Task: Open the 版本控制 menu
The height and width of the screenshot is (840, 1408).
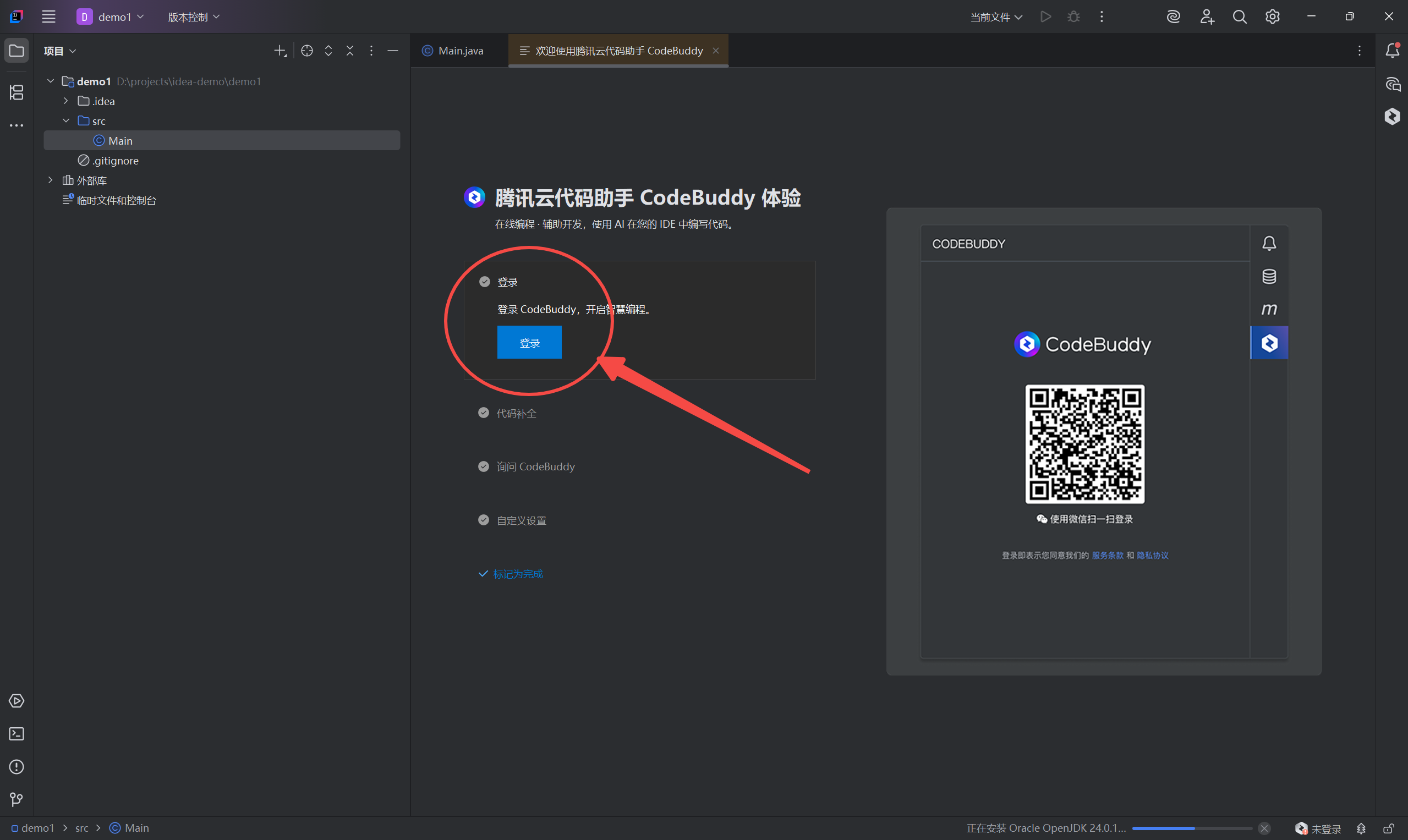Action: (x=193, y=17)
